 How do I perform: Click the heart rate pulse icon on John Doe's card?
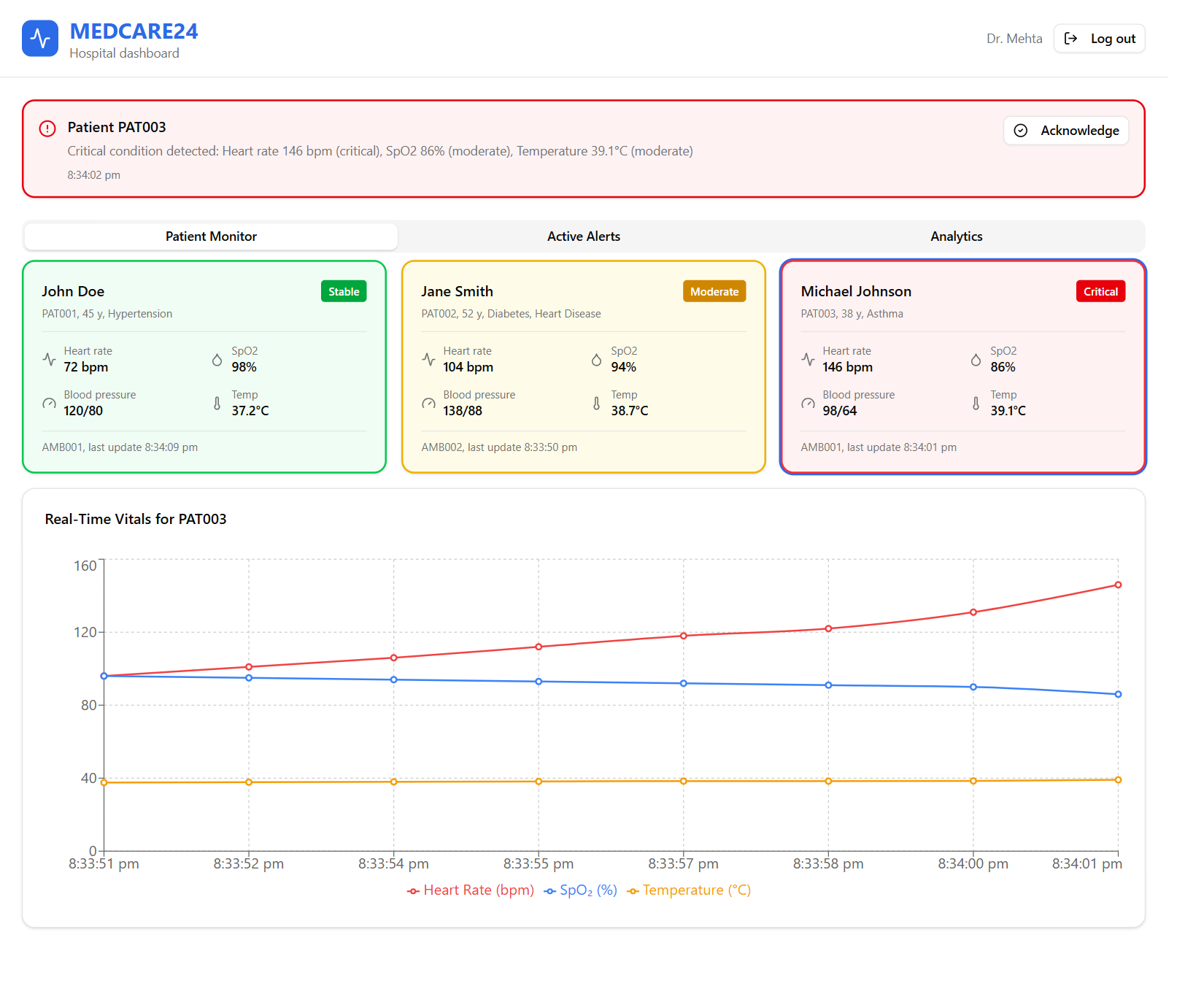pos(50,359)
